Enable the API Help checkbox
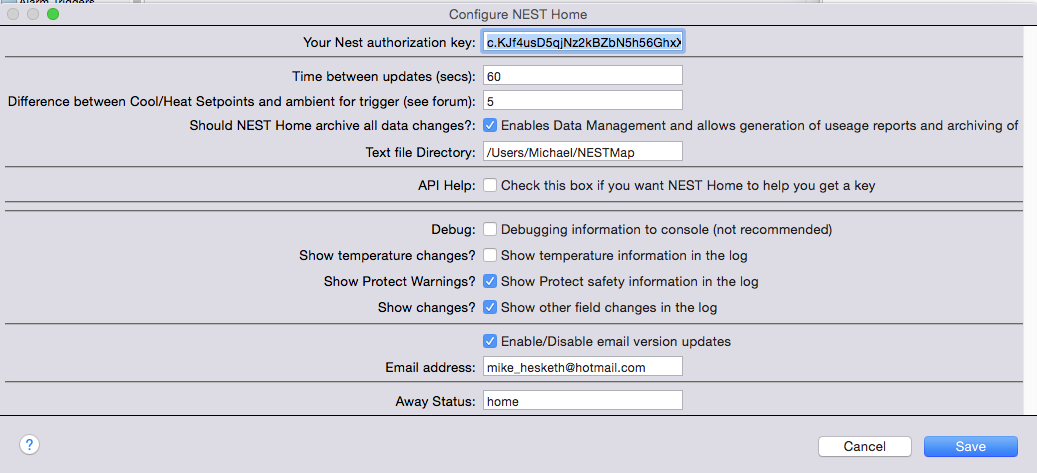The width and height of the screenshot is (1037, 473). 489,186
